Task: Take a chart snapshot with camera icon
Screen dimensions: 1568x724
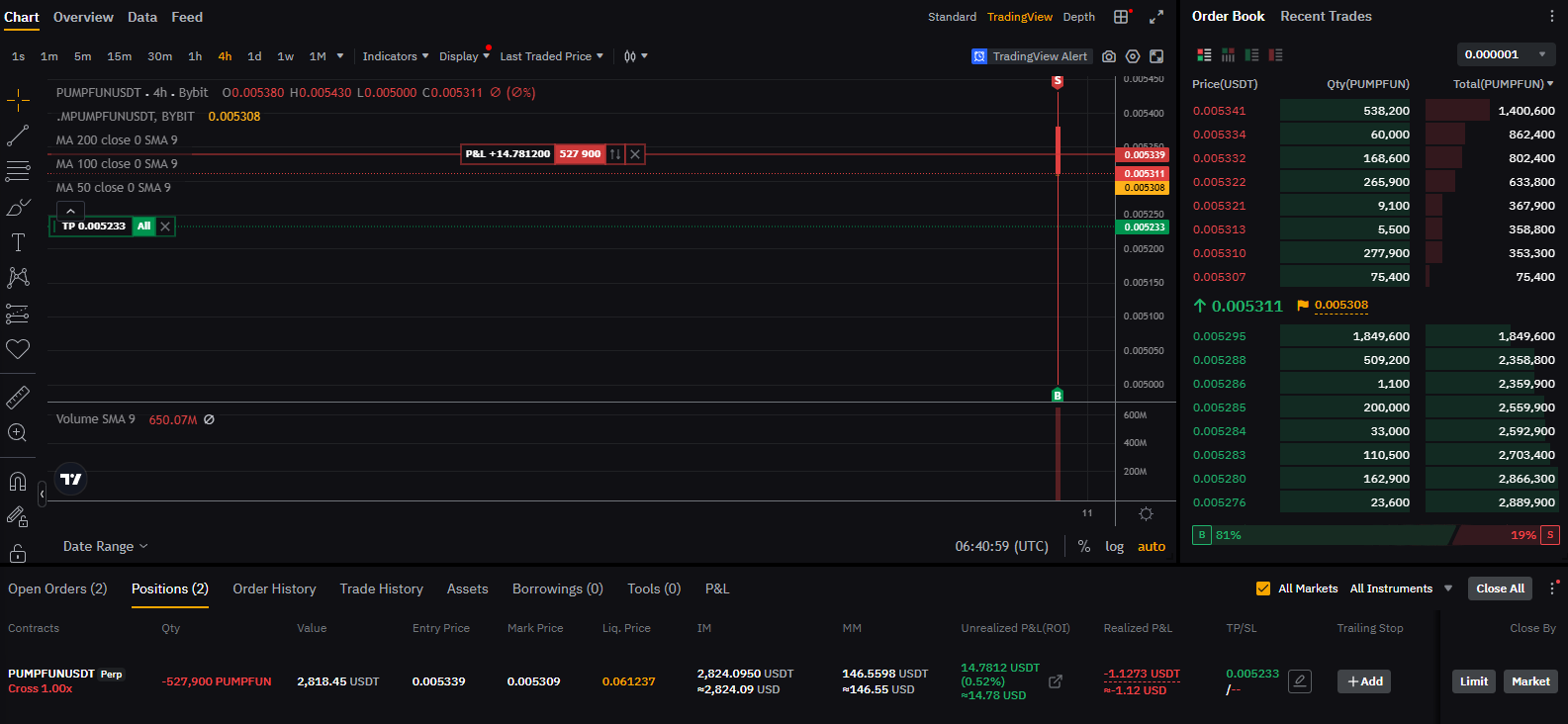Action: coord(1109,56)
